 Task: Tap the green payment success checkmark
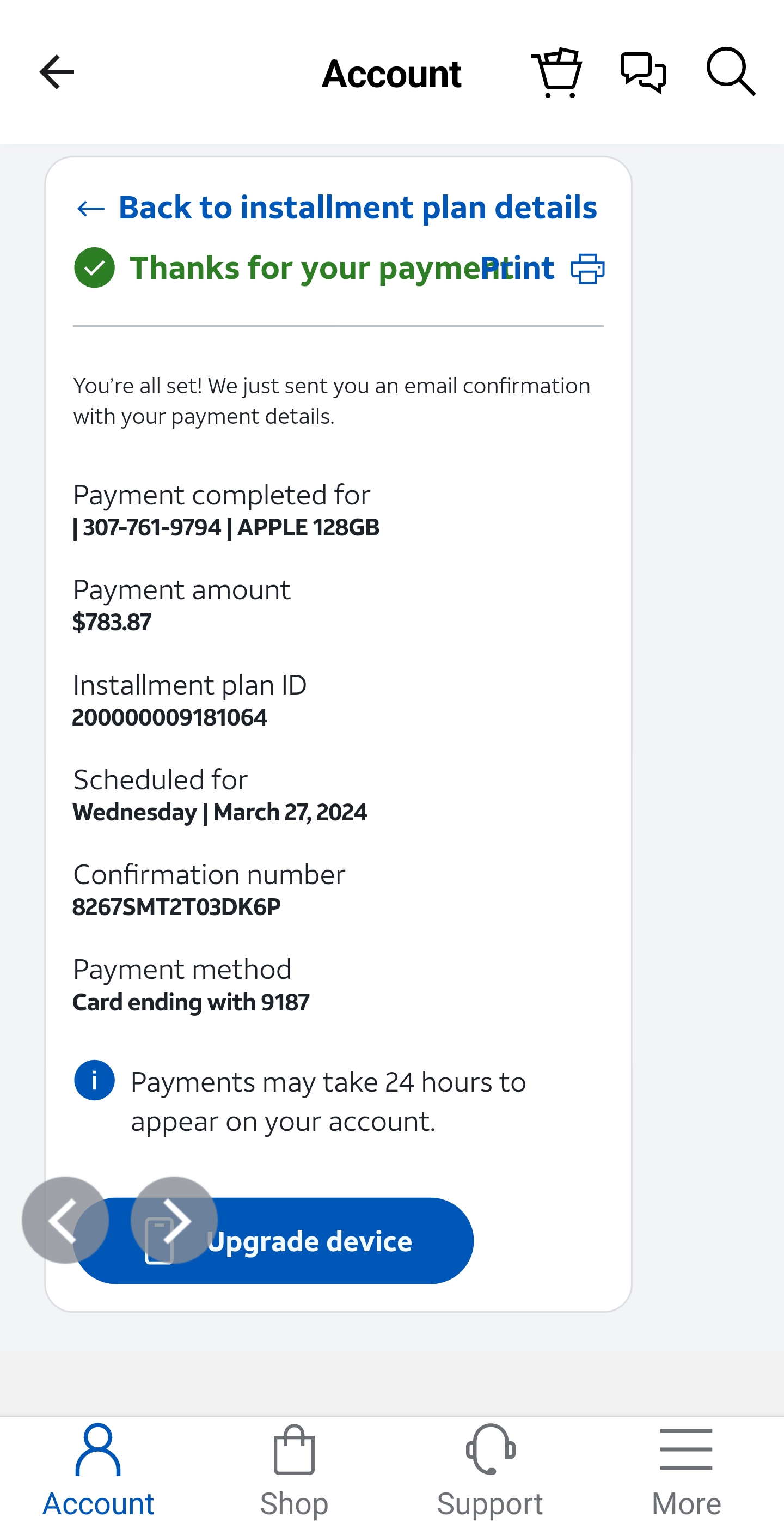95,268
